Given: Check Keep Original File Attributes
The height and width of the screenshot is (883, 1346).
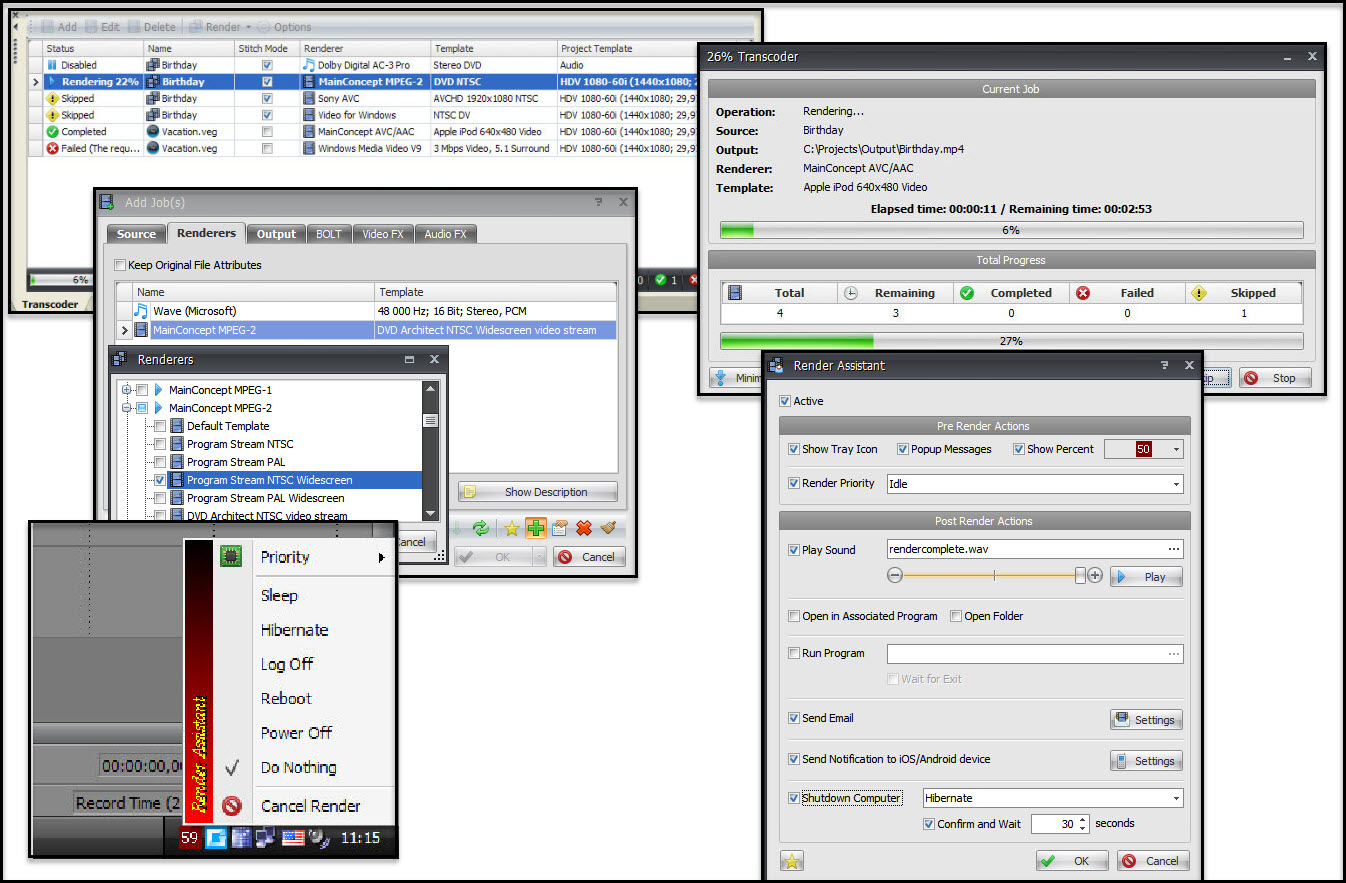Looking at the screenshot, I should (x=120, y=265).
